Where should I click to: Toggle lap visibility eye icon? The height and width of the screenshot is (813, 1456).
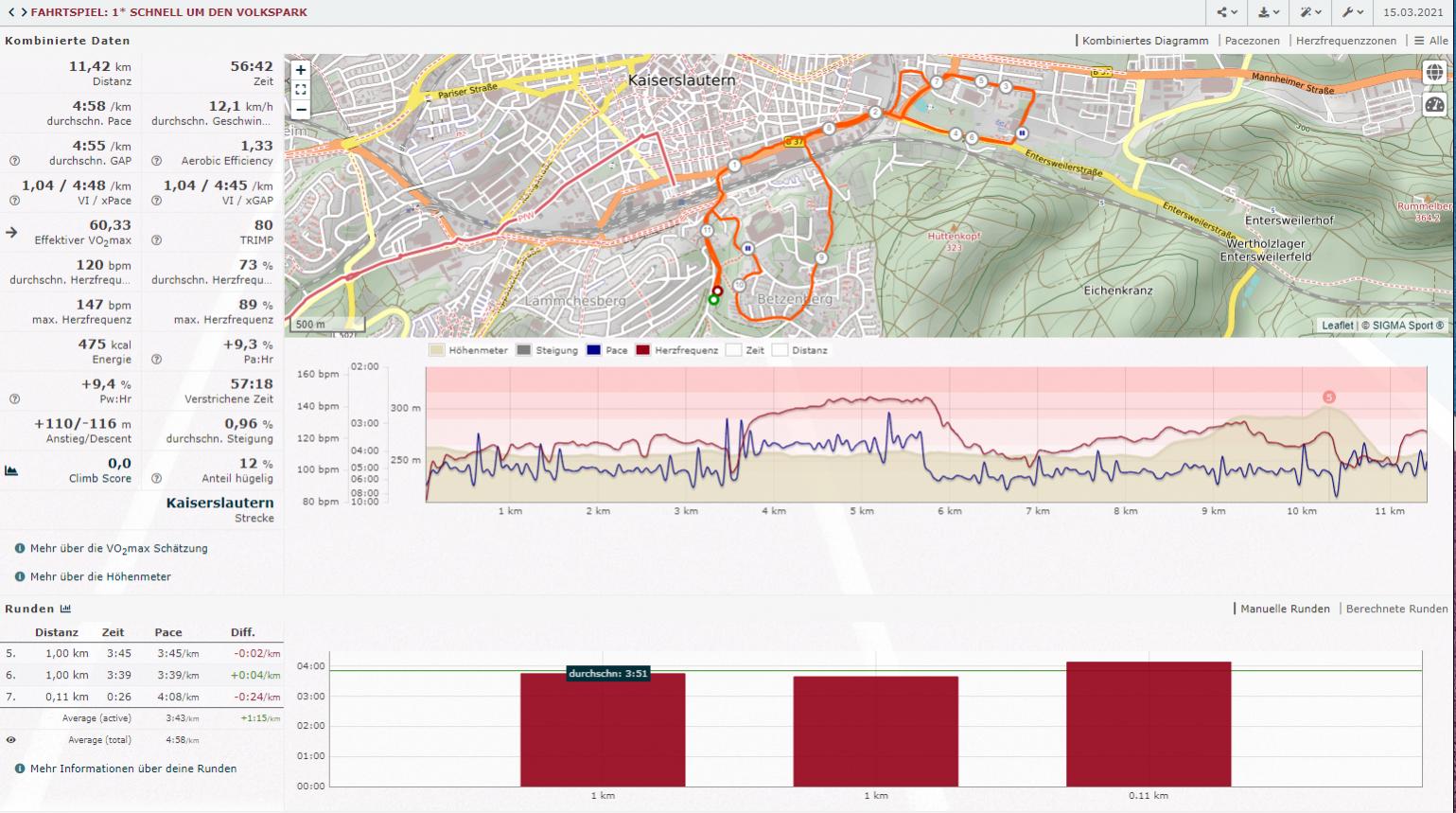pyautogui.click(x=11, y=740)
